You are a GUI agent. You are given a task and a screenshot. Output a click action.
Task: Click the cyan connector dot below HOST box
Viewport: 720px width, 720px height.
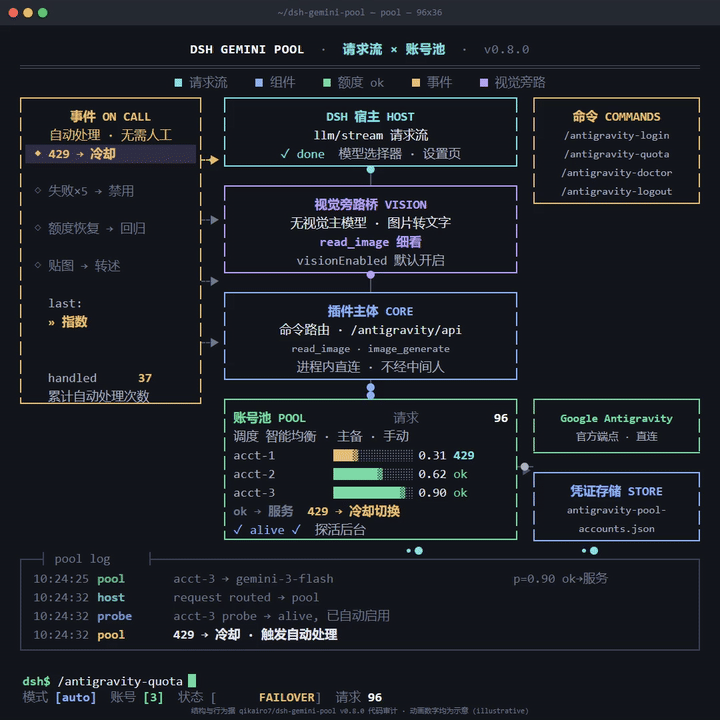(x=371, y=170)
